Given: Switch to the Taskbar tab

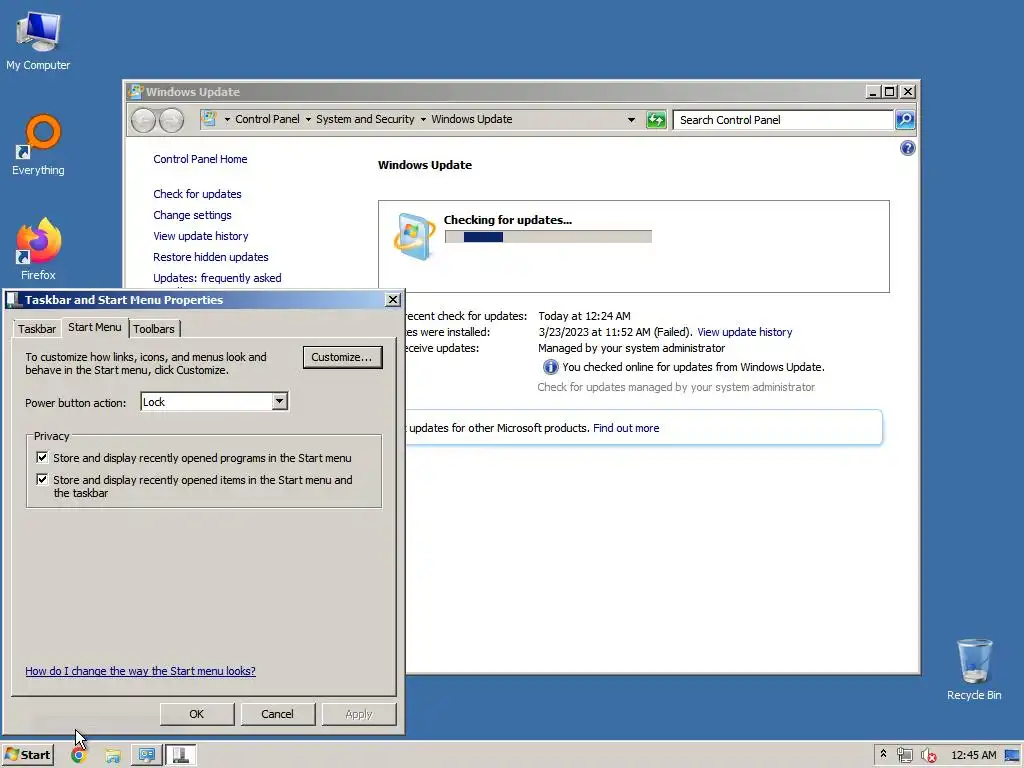Looking at the screenshot, I should [x=37, y=328].
